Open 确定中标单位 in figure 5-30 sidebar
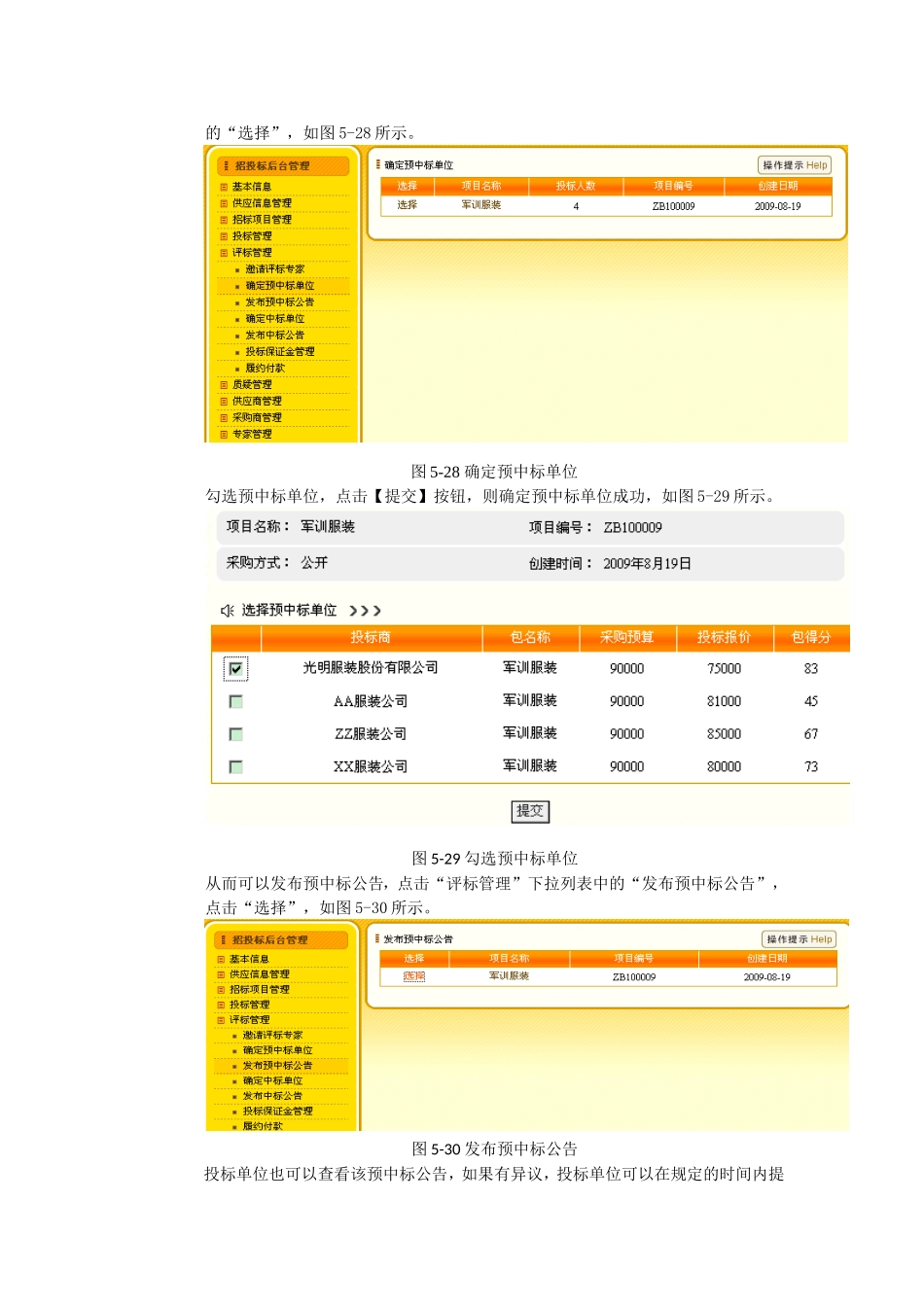The height and width of the screenshot is (1307, 924). point(272,1080)
